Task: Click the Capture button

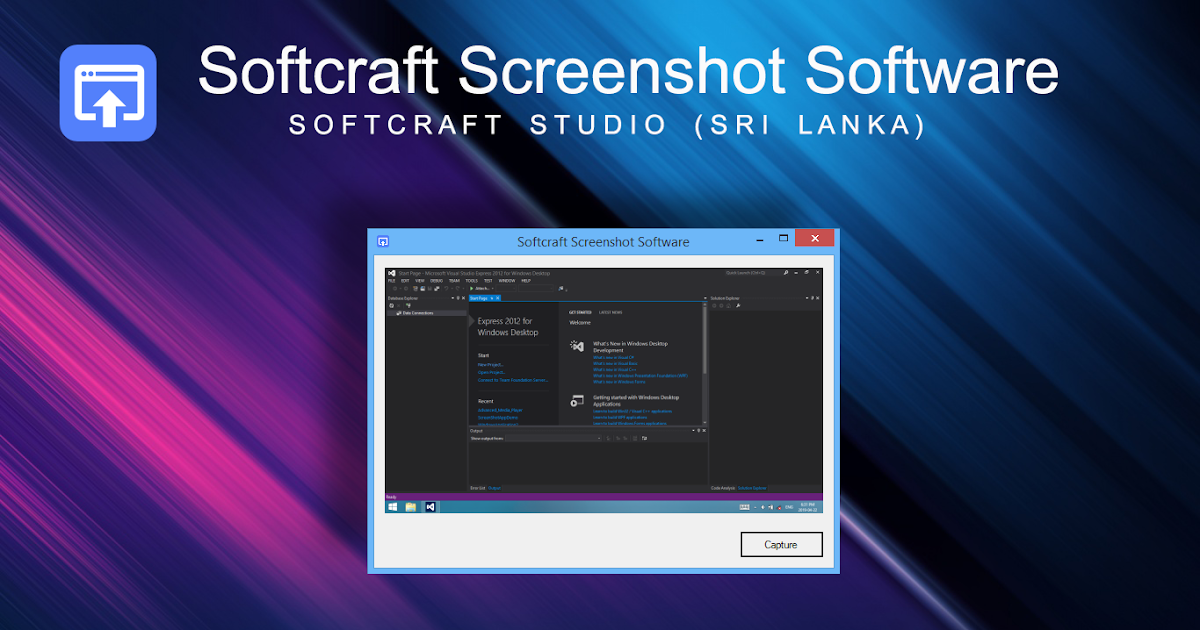Action: click(x=781, y=544)
